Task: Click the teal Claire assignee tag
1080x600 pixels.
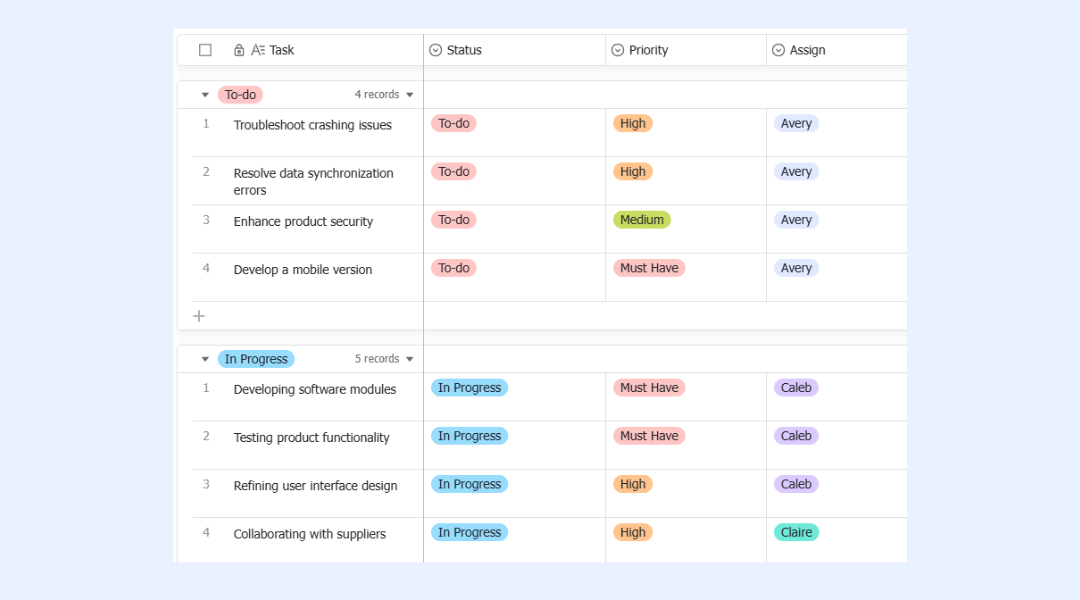Action: tap(796, 532)
